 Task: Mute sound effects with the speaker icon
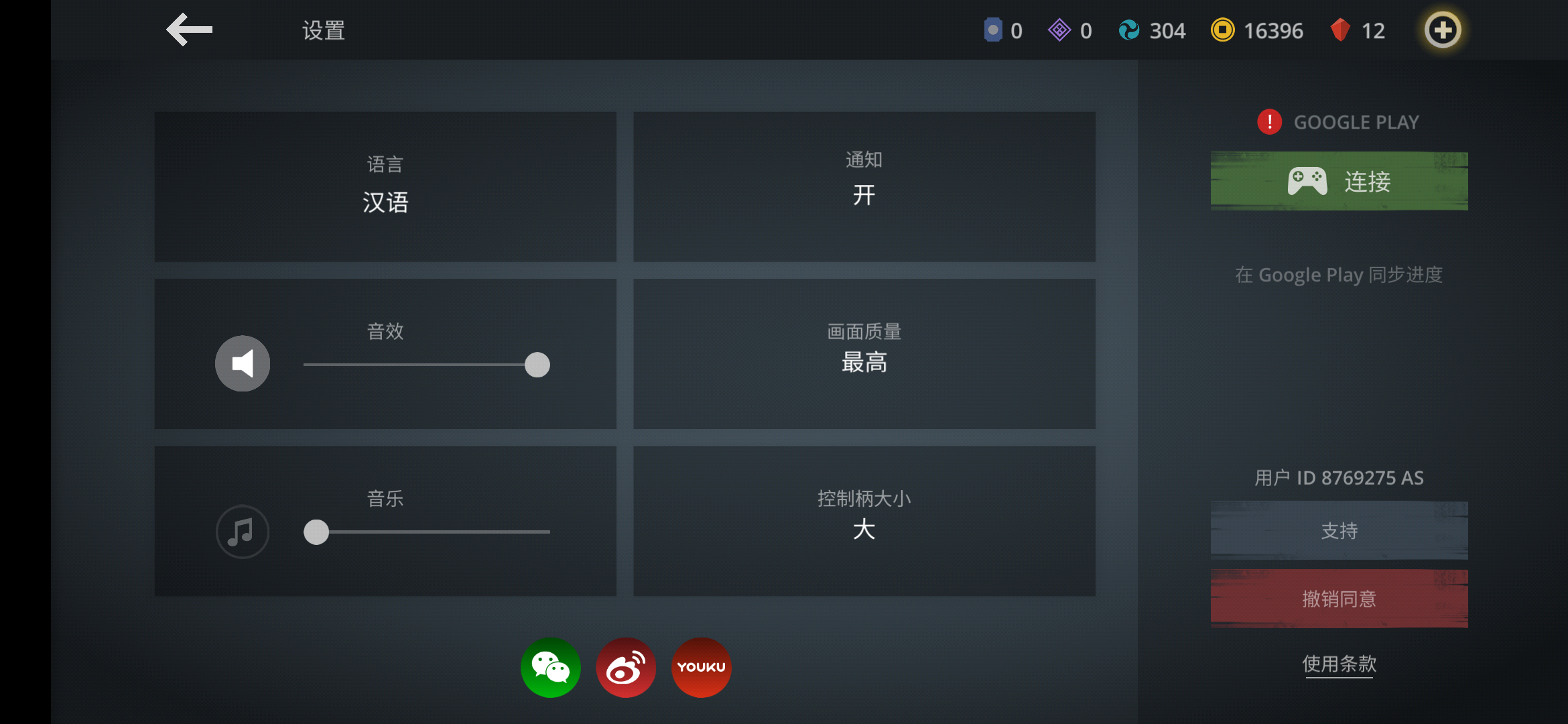243,363
